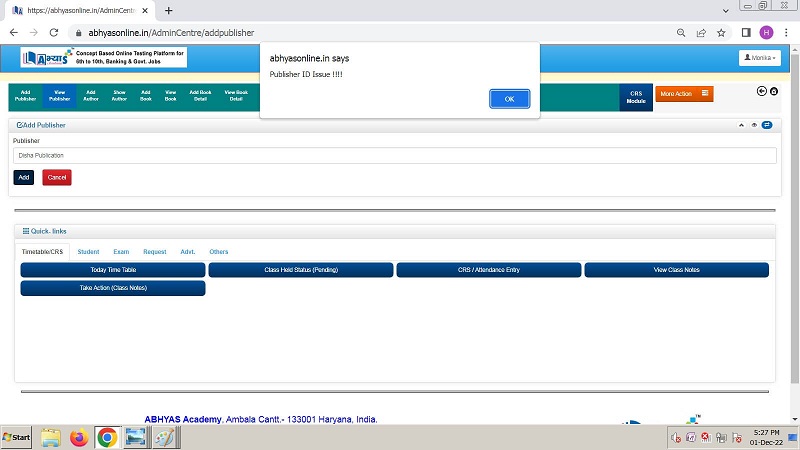Open the Chrome zoom magnifier icon

click(x=681, y=32)
